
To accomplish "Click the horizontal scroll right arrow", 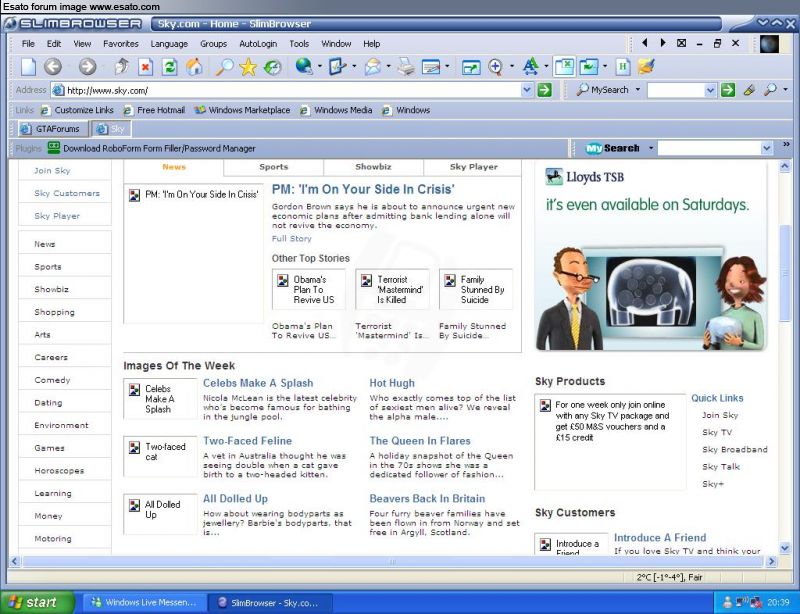I will pyautogui.click(x=771, y=561).
